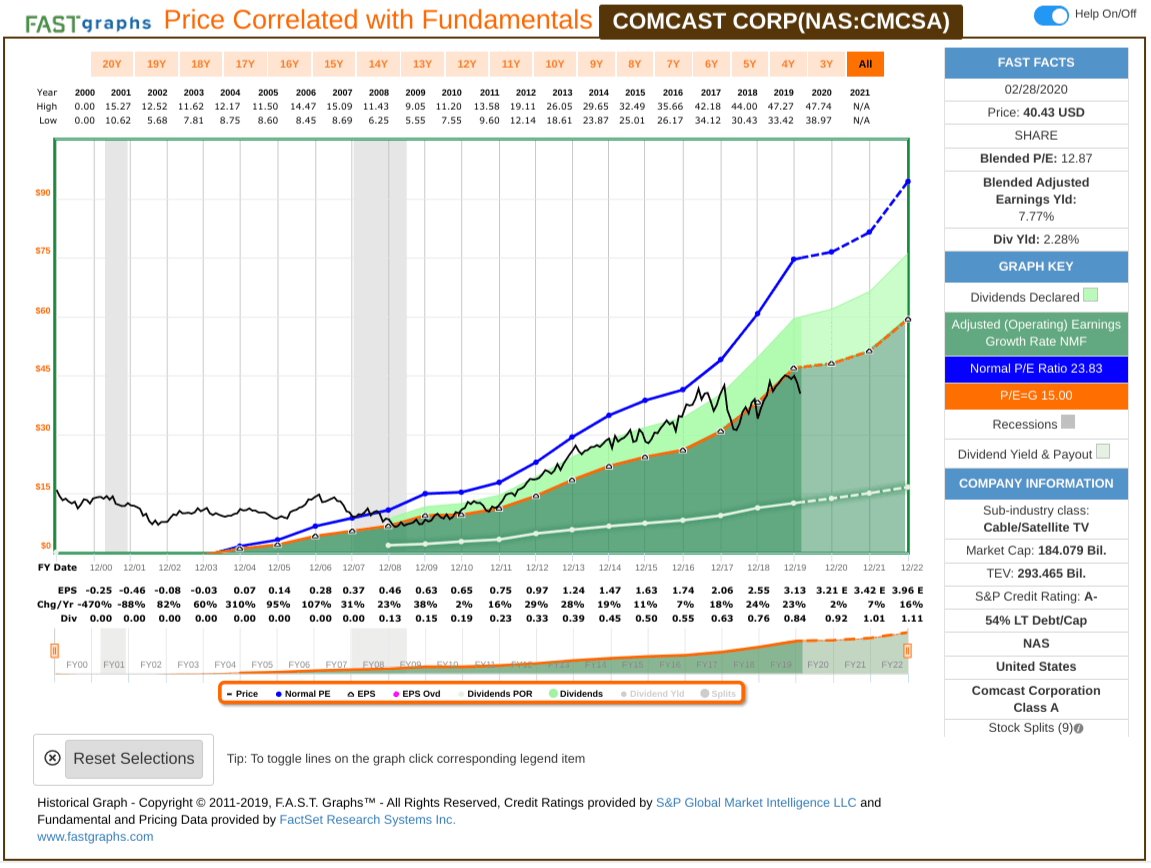This screenshot has height=868, width=1151.
Task: Select the 12Y range tab
Action: [467, 64]
